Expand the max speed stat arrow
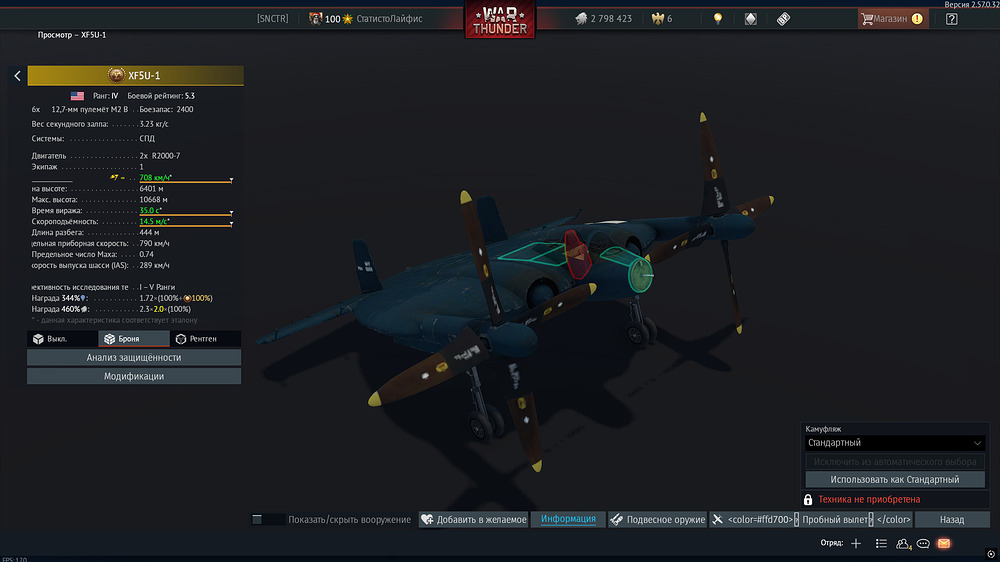The height and width of the screenshot is (562, 1000). click(231, 180)
